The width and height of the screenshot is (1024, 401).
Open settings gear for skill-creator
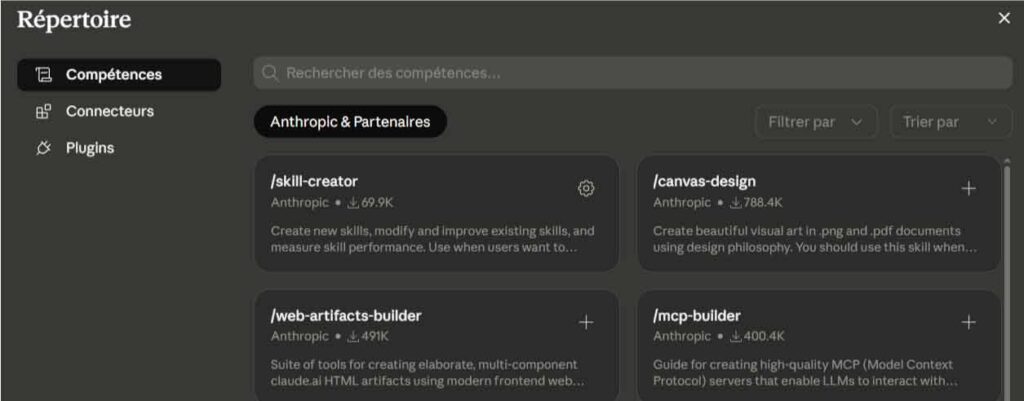586,189
